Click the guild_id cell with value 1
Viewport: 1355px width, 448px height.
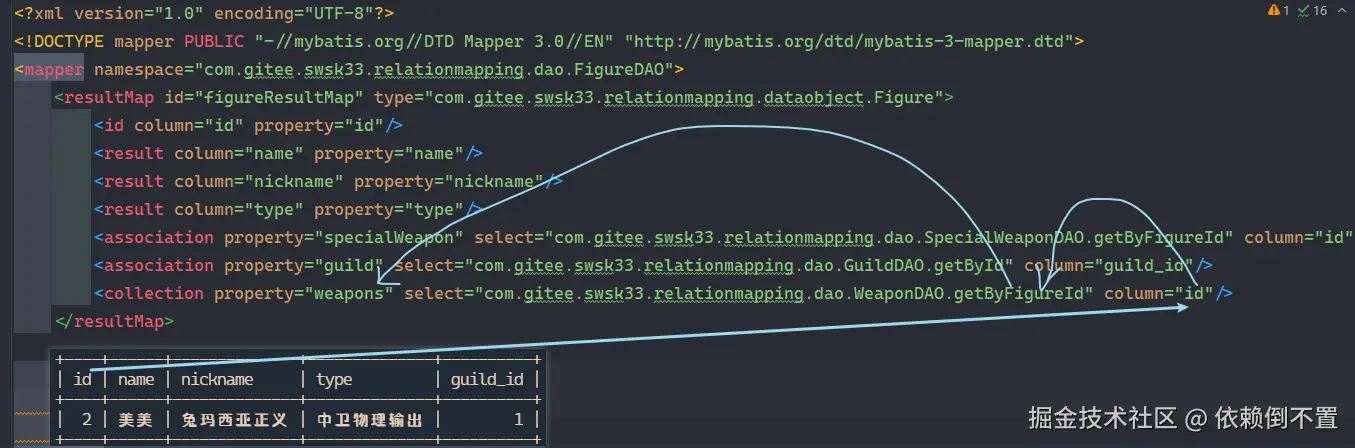pos(518,420)
